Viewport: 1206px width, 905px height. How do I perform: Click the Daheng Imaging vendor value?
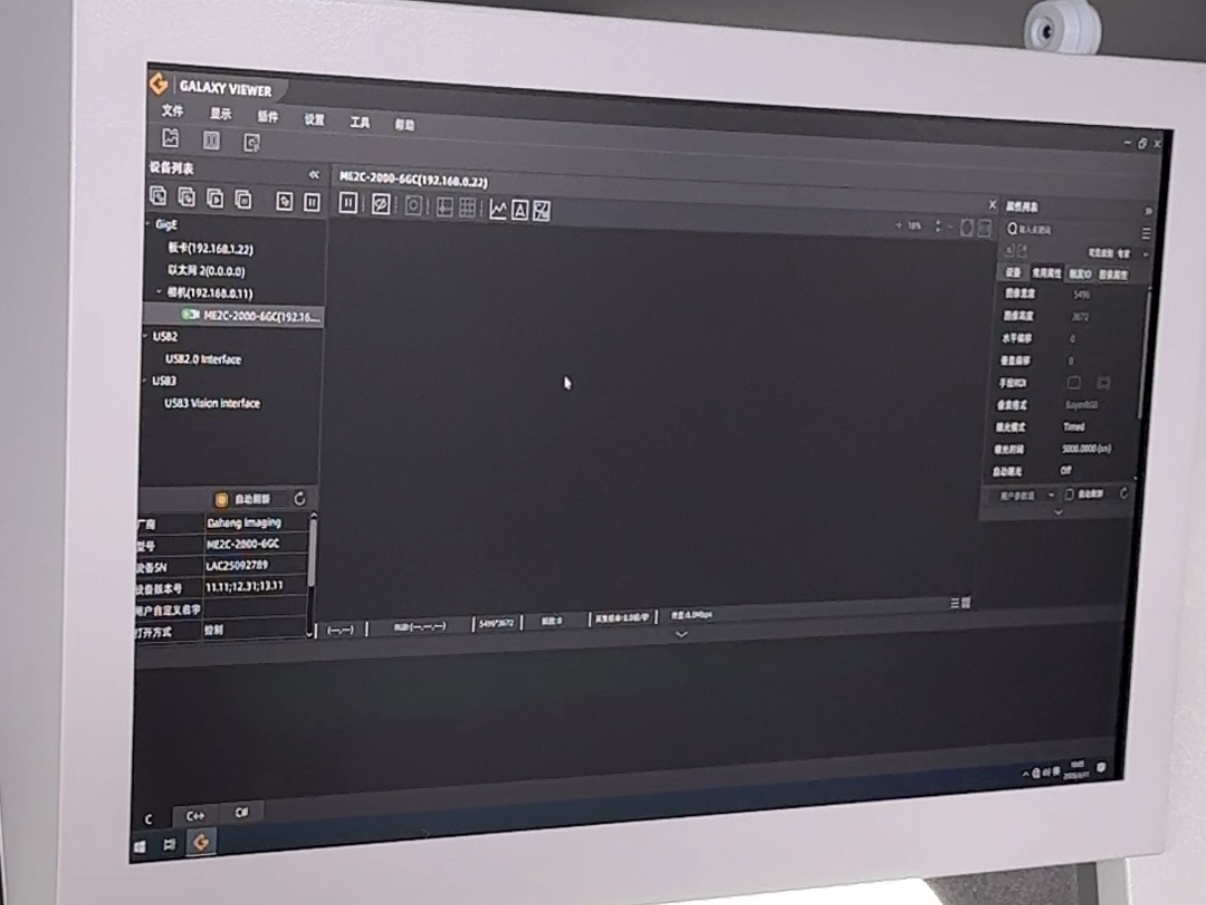244,522
